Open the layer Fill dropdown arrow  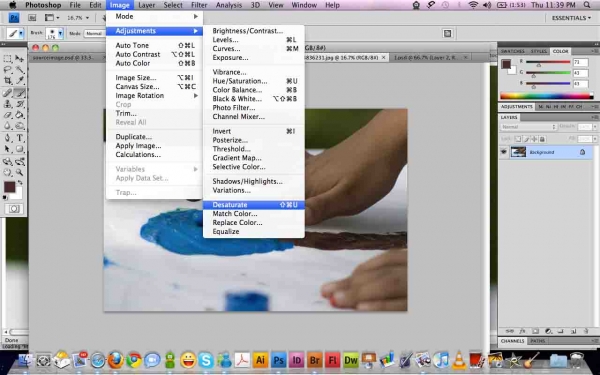click(x=595, y=139)
